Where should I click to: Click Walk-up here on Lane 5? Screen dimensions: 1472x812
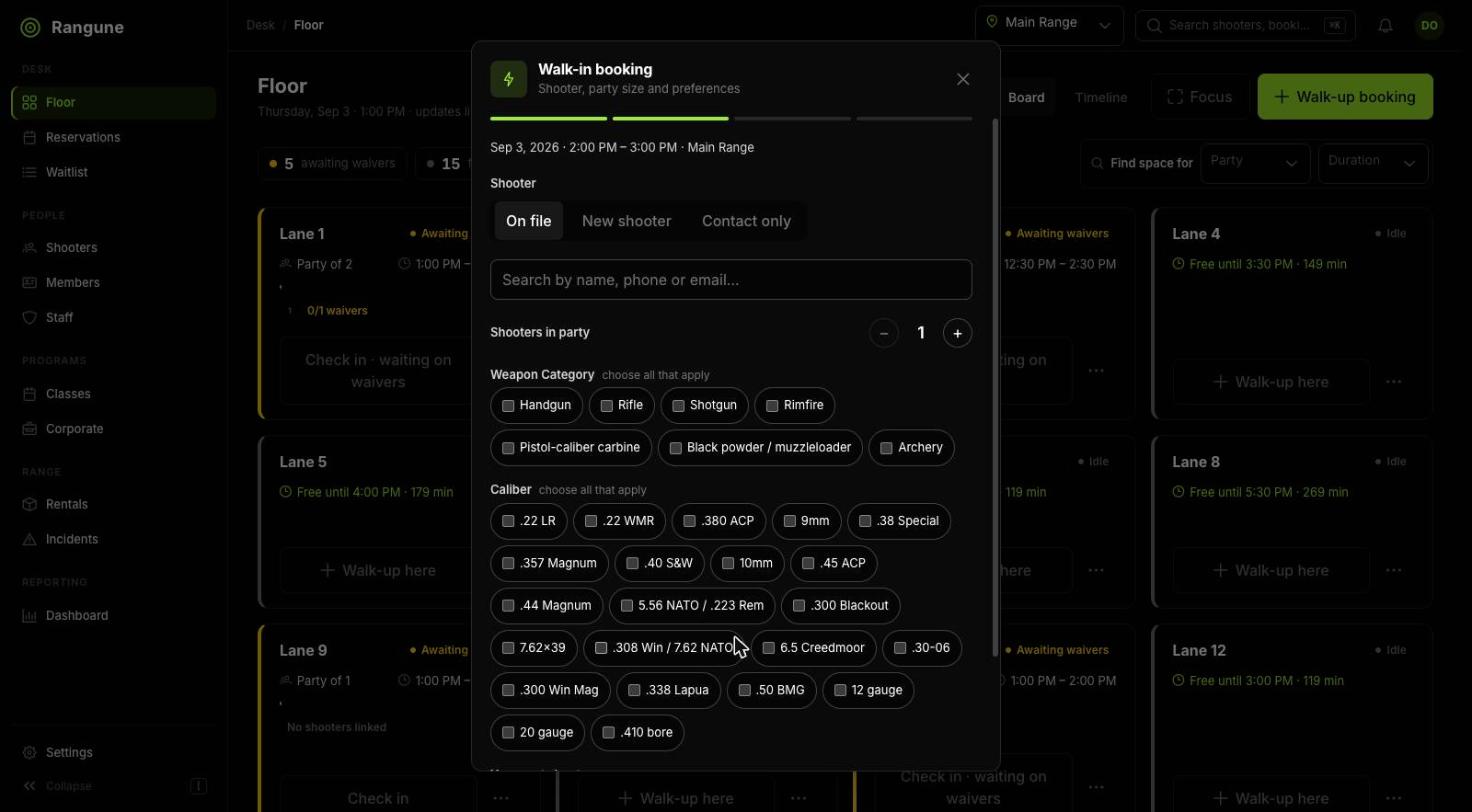pyautogui.click(x=377, y=570)
